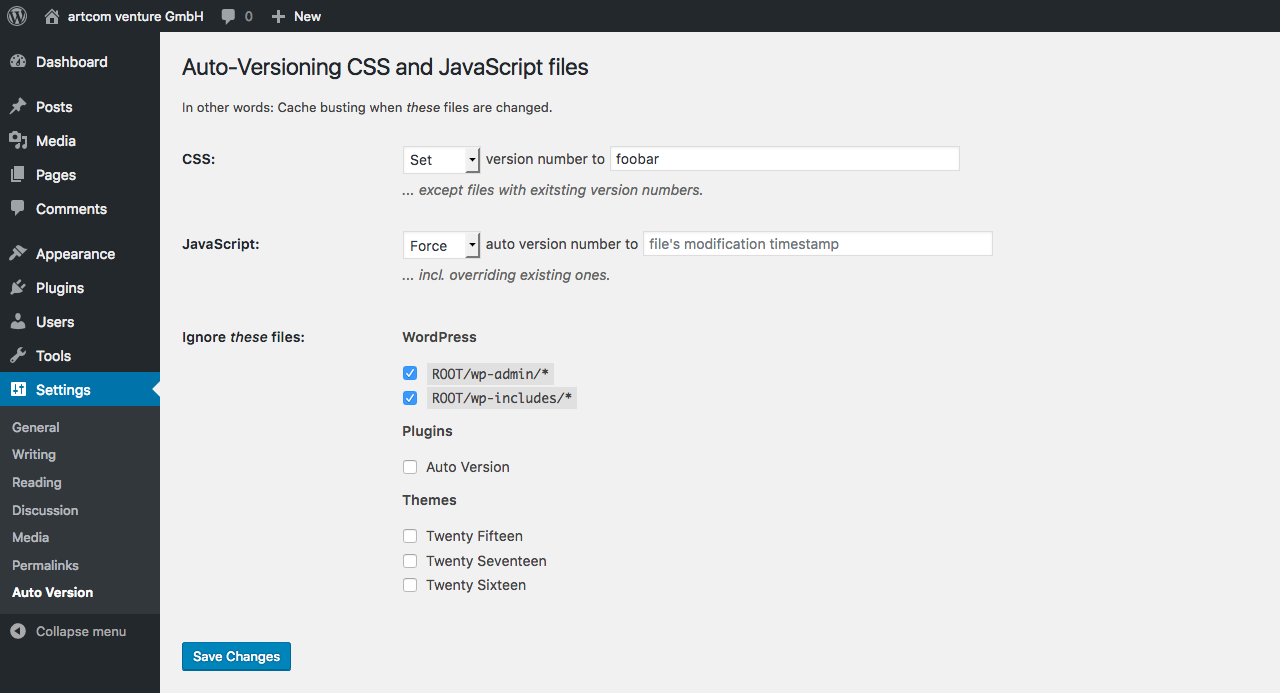Click the Users person icon
This screenshot has width=1280, height=693.
[x=18, y=322]
